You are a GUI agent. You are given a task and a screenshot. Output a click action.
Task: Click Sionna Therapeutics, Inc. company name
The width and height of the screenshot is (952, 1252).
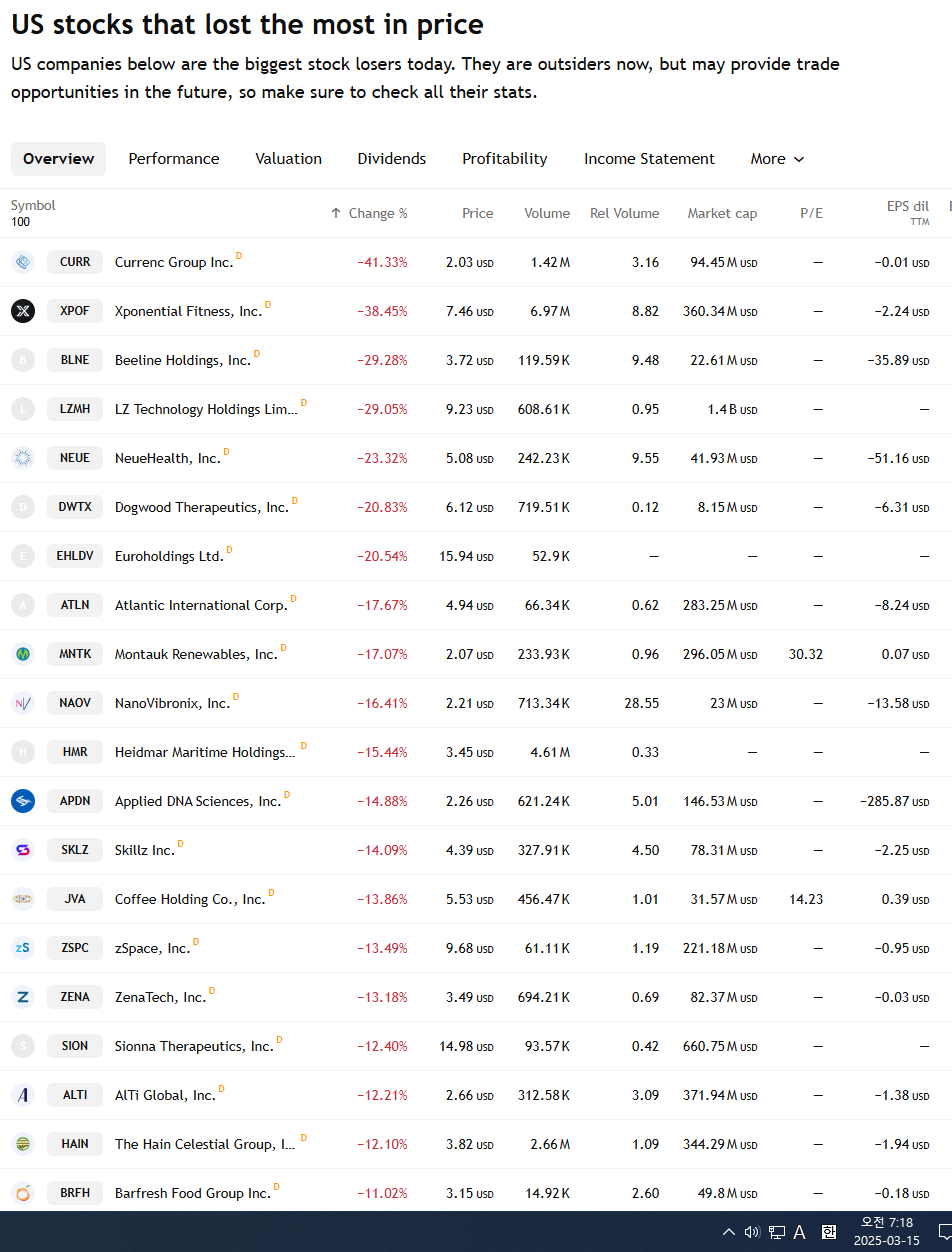(x=194, y=1046)
